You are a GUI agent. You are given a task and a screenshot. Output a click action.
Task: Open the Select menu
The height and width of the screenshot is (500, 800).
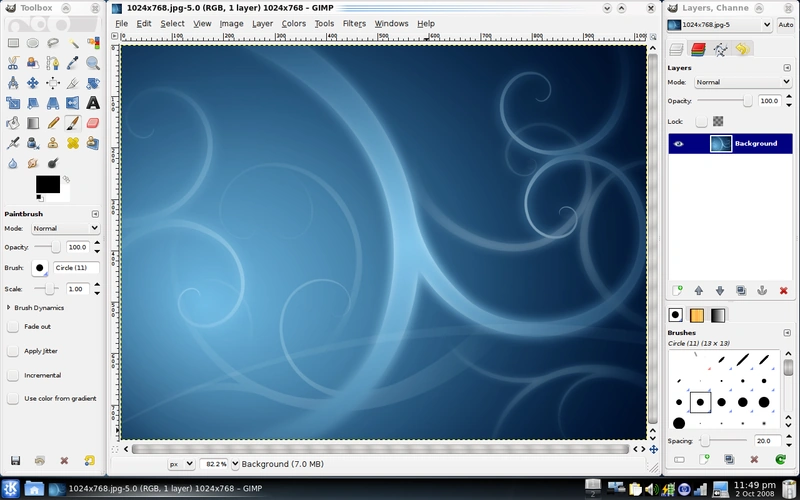tap(172, 23)
